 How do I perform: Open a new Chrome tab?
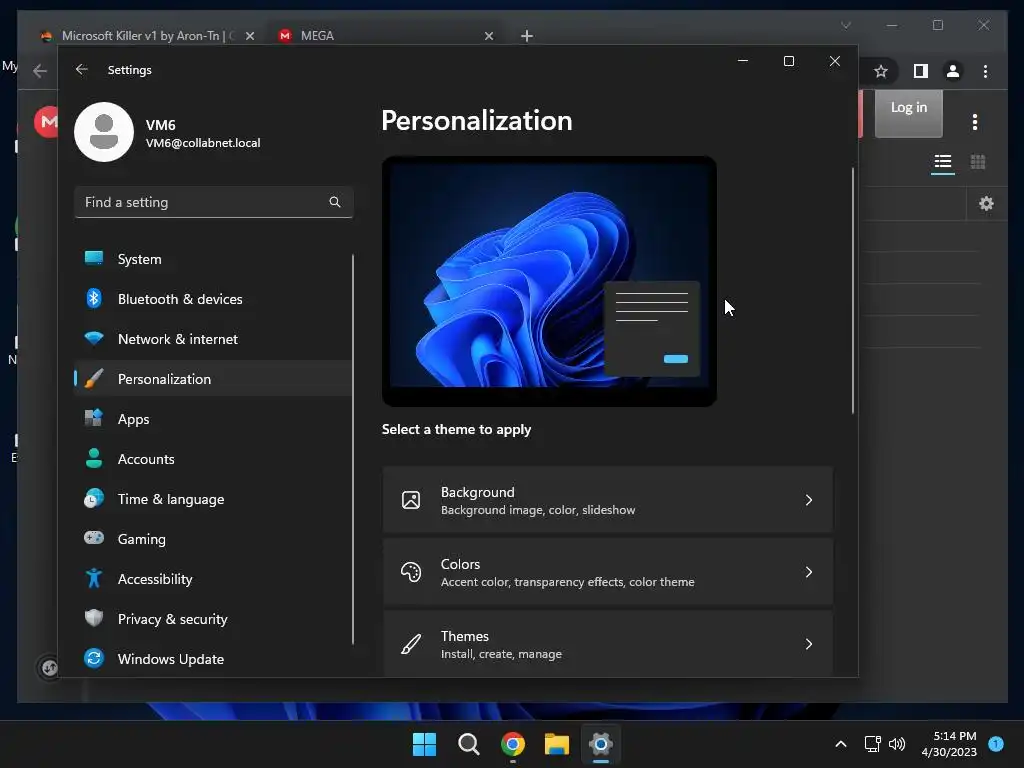pos(526,36)
